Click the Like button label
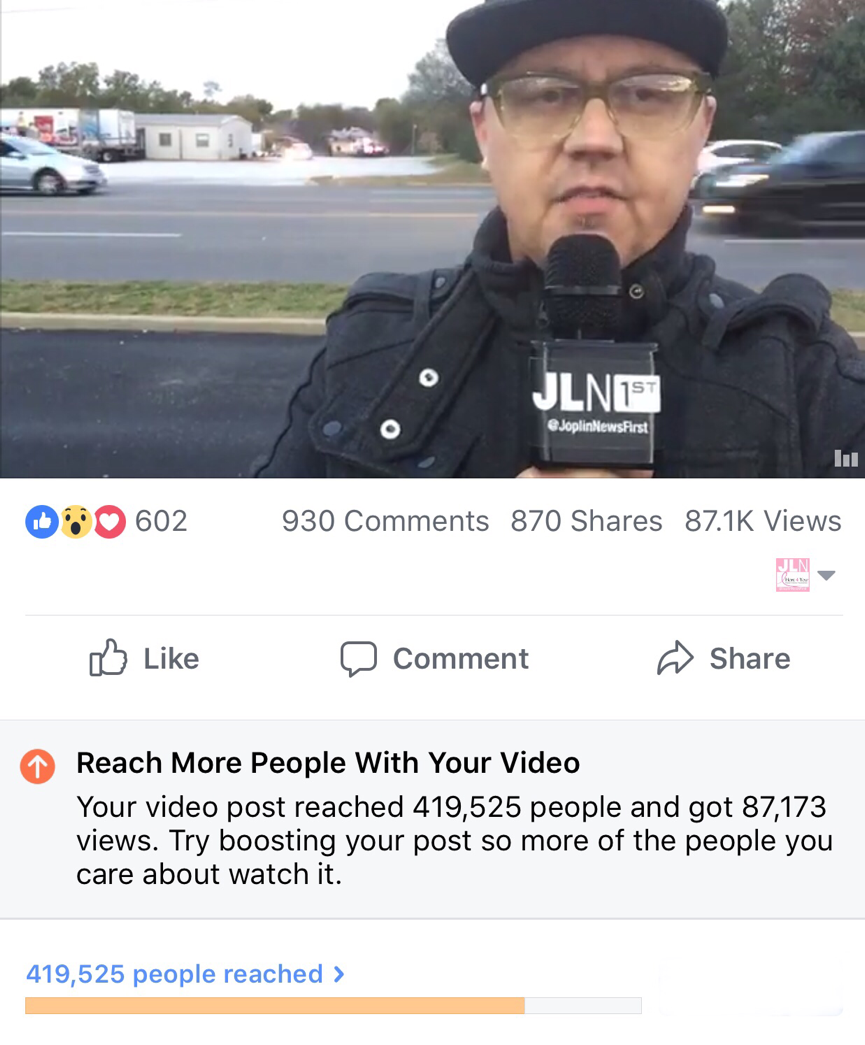The height and width of the screenshot is (1045, 865). coord(171,658)
